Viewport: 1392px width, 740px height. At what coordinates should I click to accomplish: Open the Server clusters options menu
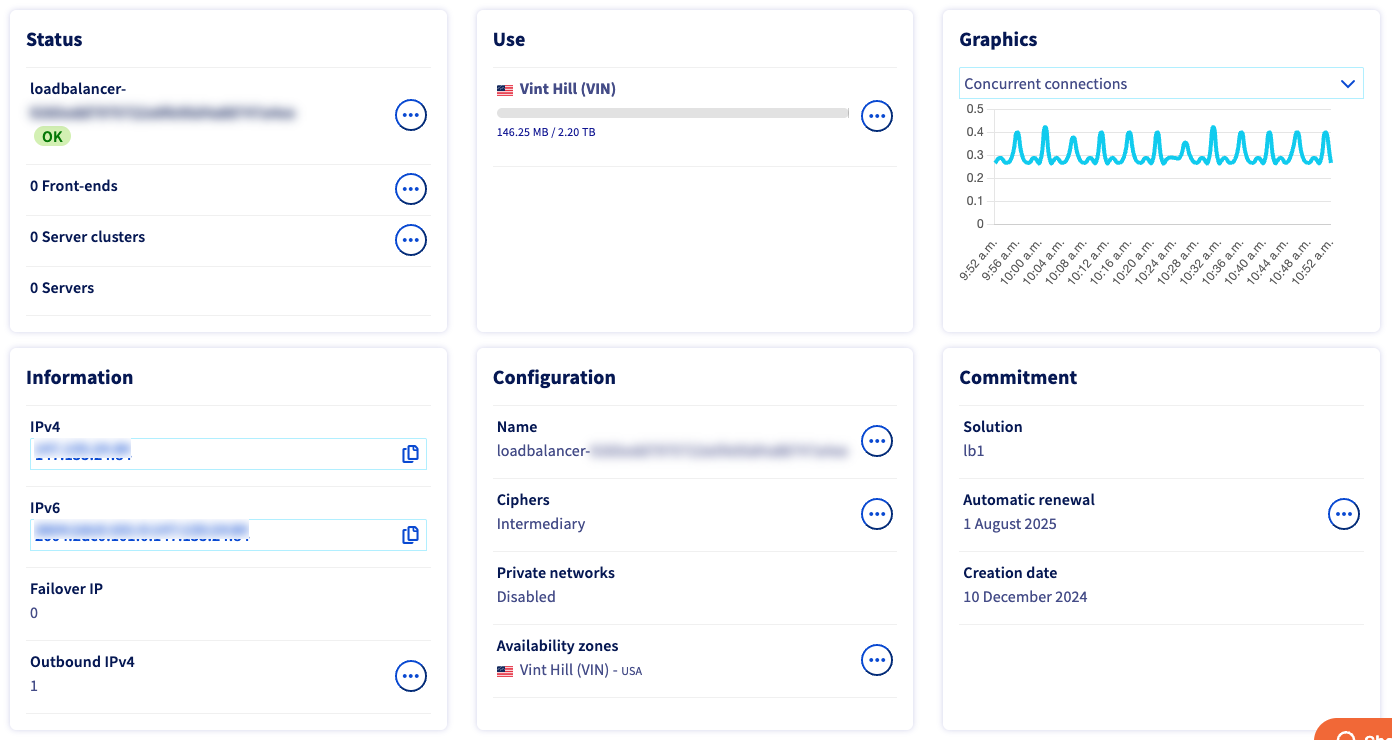click(x=411, y=239)
